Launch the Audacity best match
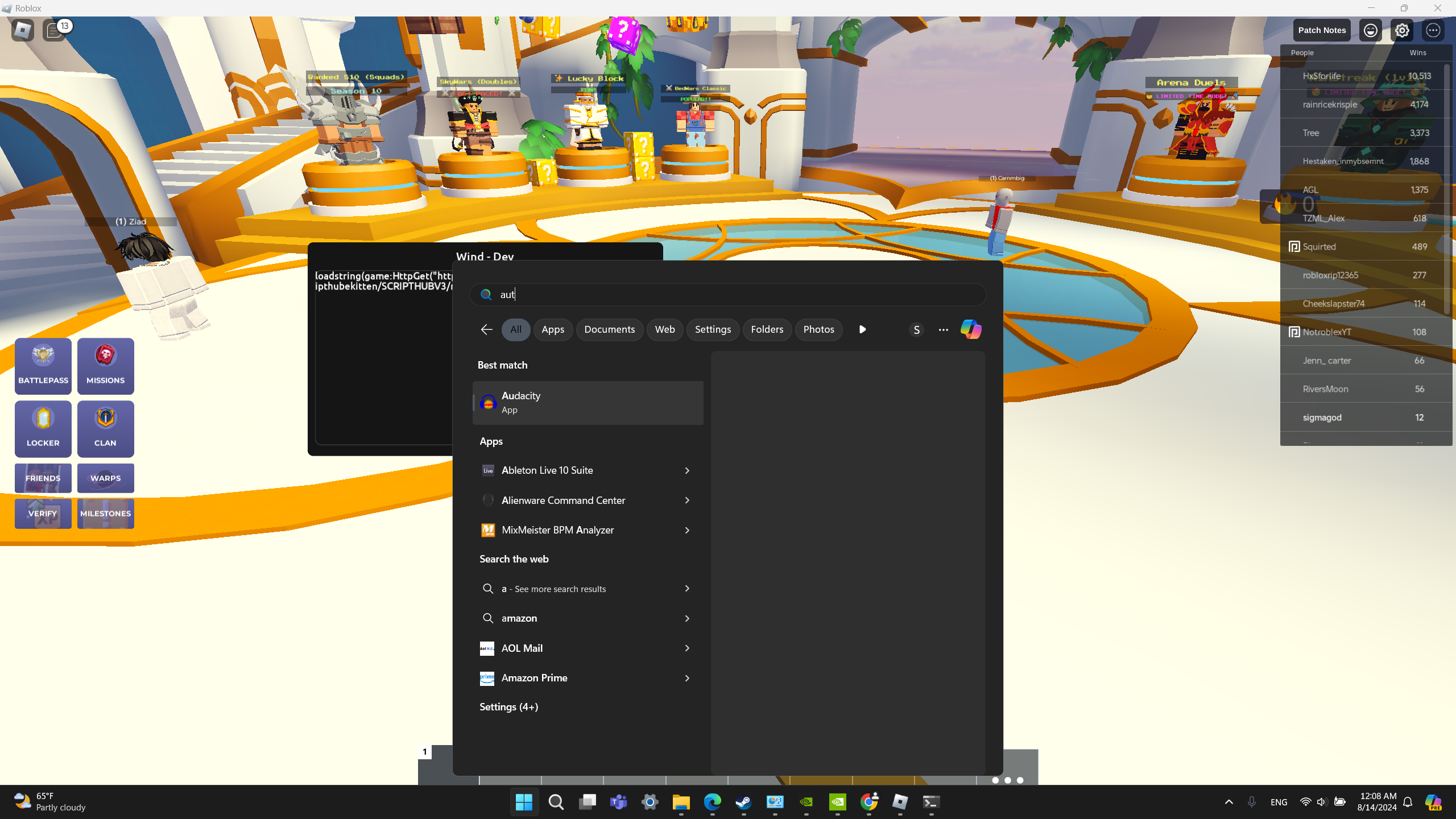The height and width of the screenshot is (819, 1456). 588,402
